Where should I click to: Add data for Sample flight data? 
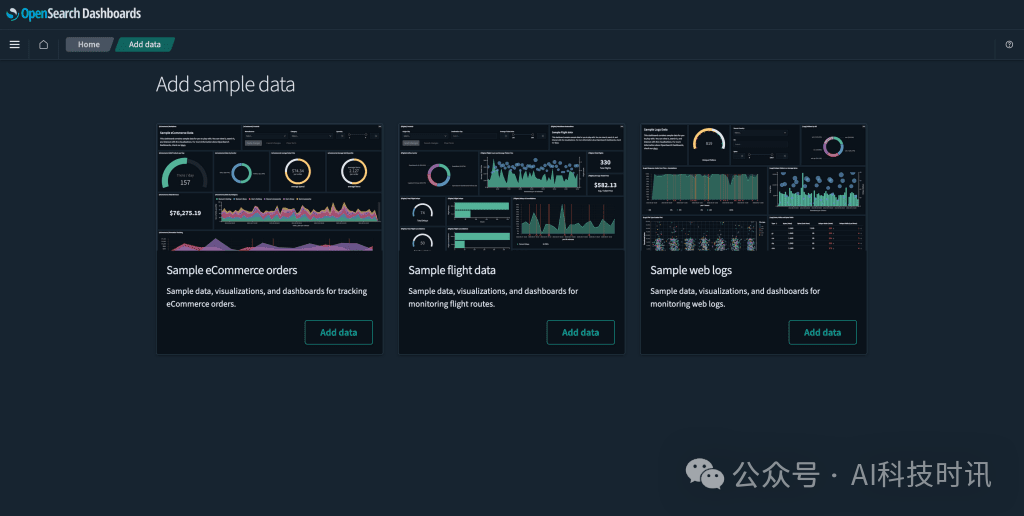pos(580,332)
